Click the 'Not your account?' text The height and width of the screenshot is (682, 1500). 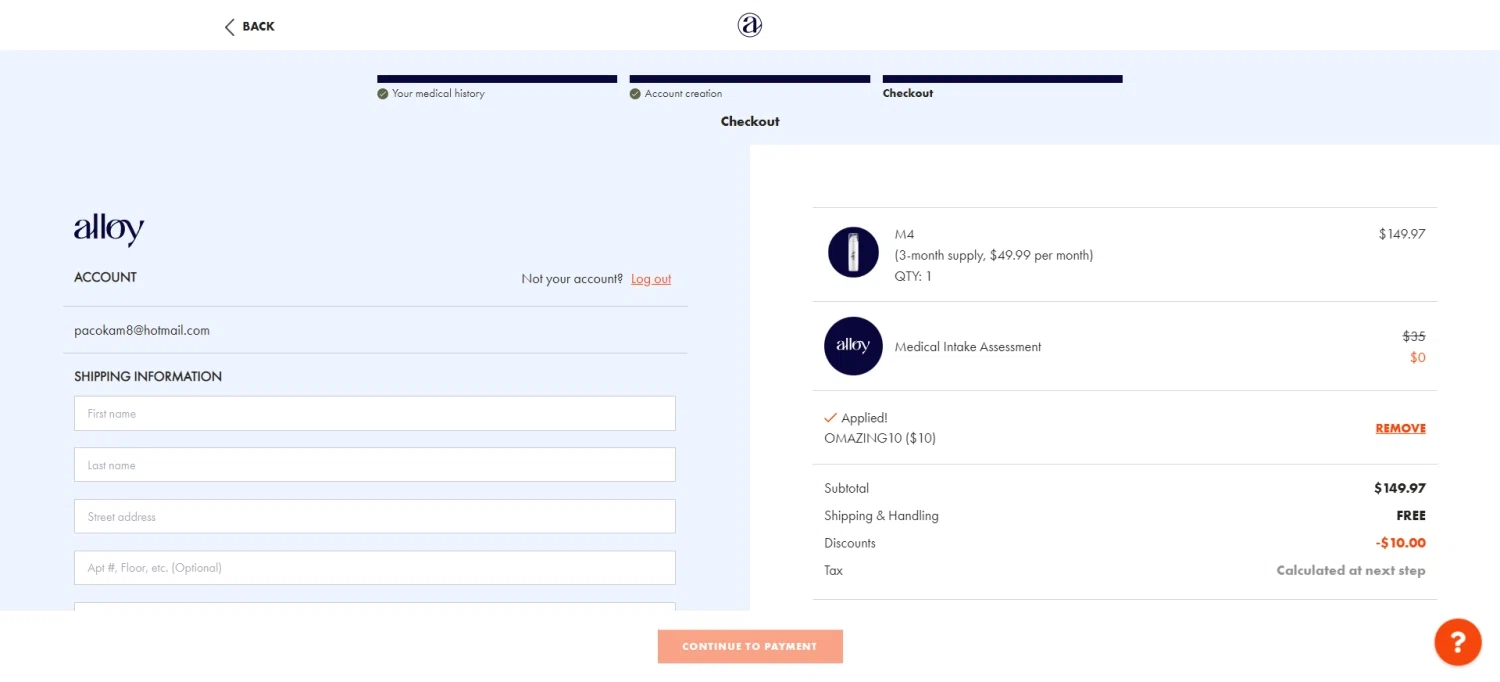pyautogui.click(x=572, y=279)
